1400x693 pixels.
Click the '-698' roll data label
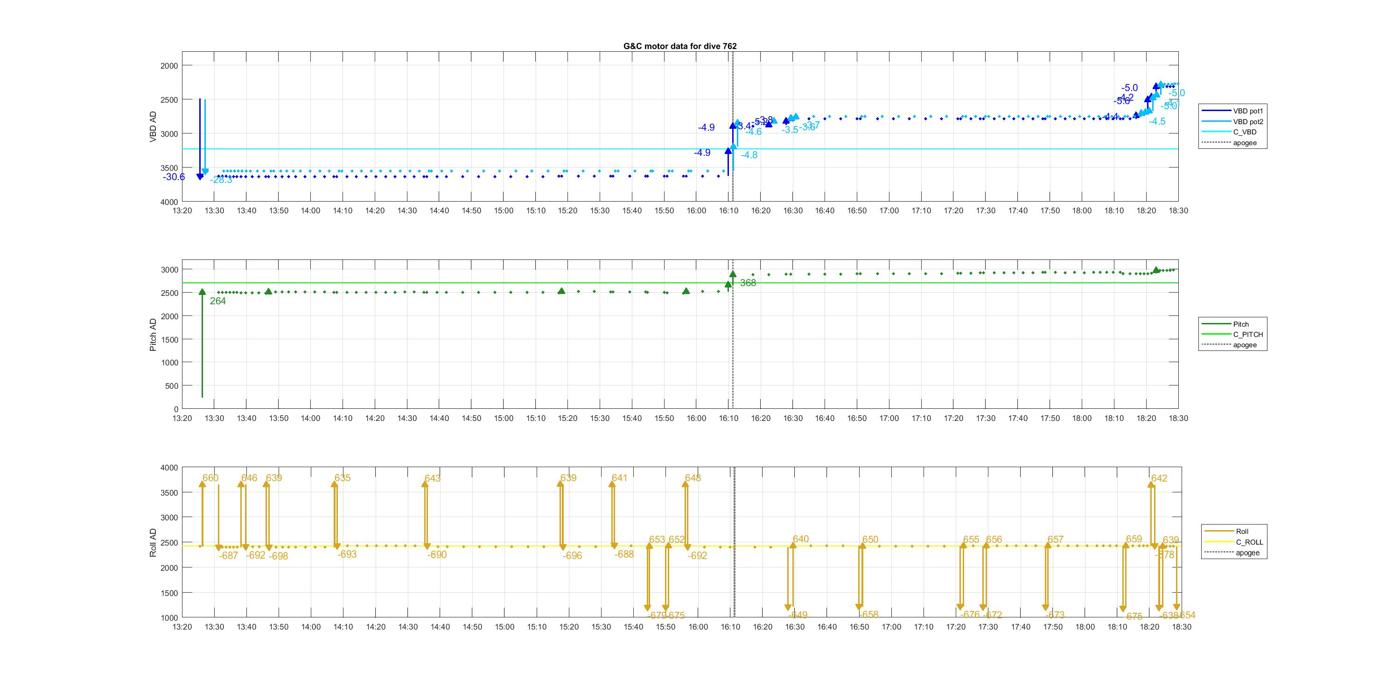278,555
